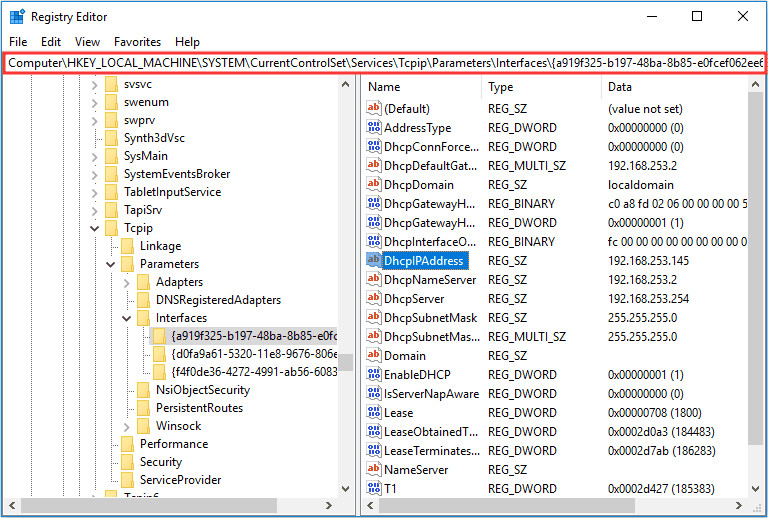Expand the Winsock tree node

tap(127, 426)
